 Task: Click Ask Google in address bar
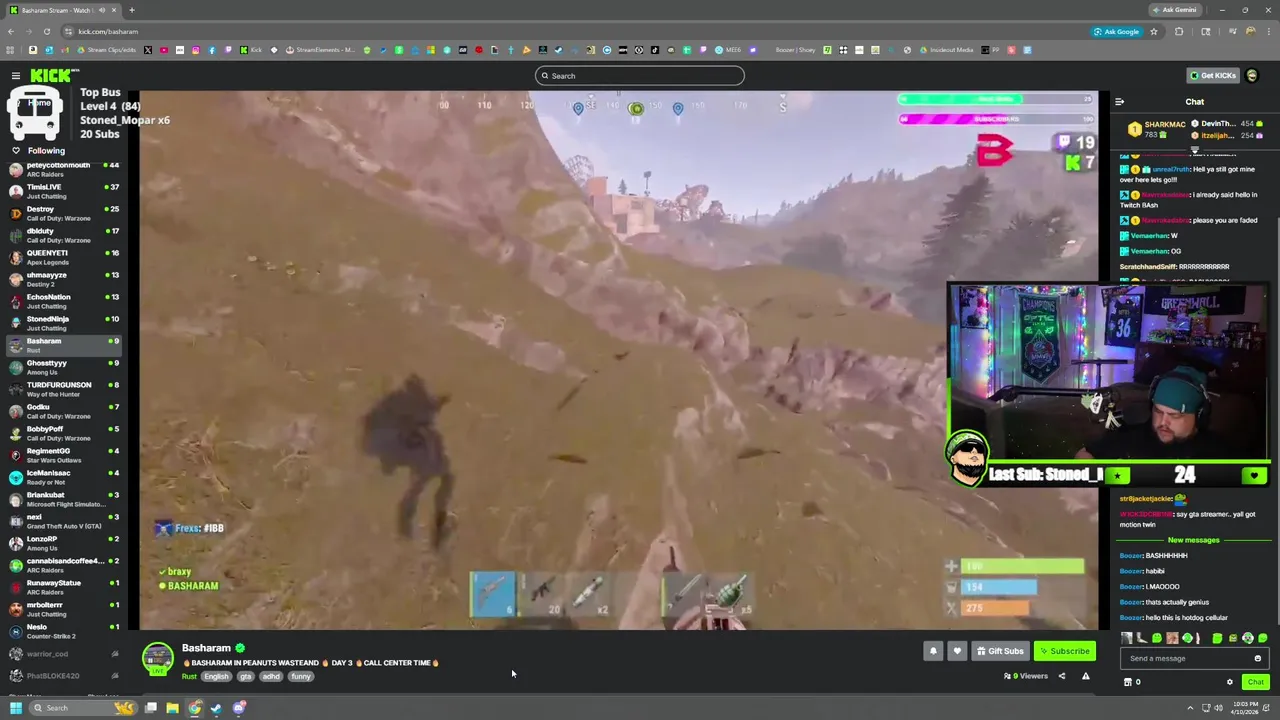(x=1116, y=32)
